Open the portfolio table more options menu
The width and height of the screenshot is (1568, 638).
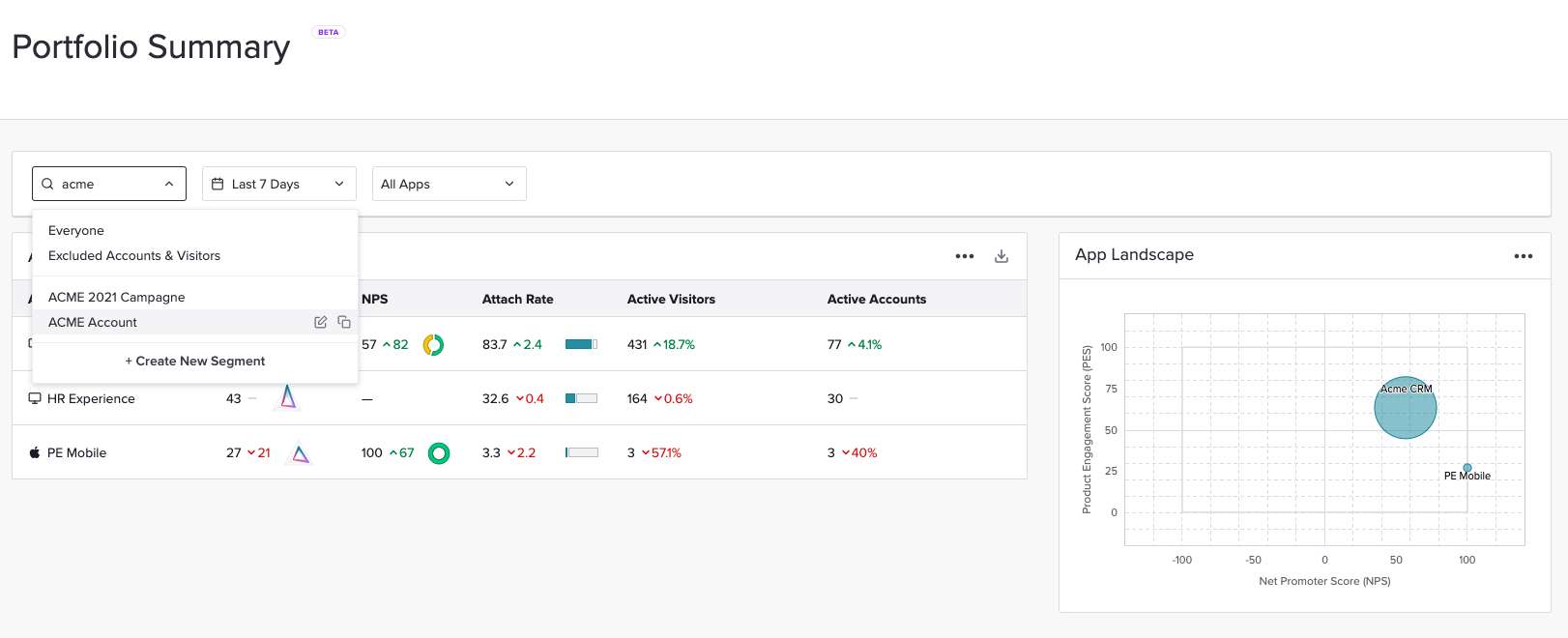pyautogui.click(x=965, y=256)
